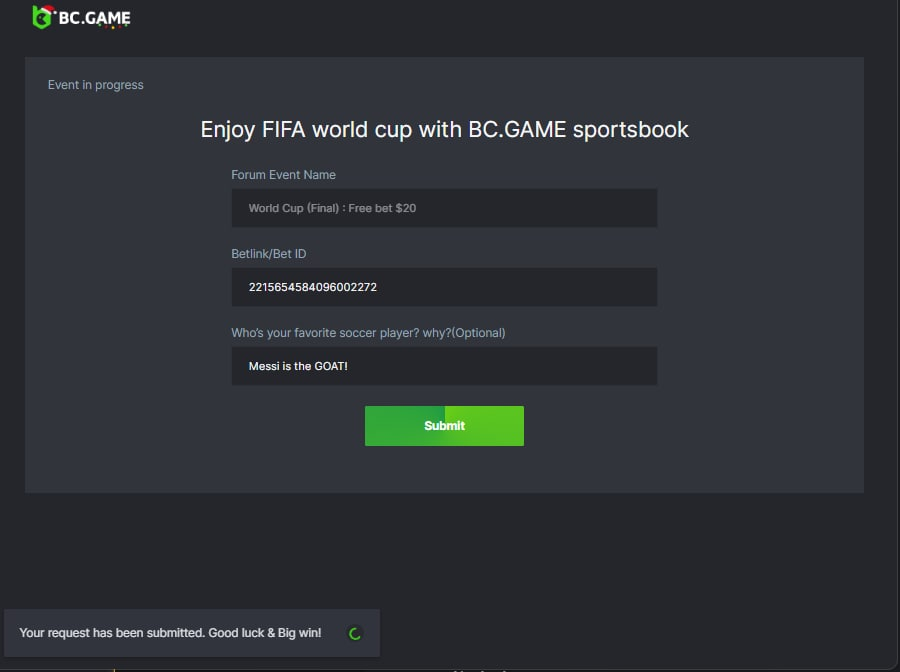This screenshot has width=900, height=672.
Task: Click the green loading spinner icon
Action: (x=354, y=634)
